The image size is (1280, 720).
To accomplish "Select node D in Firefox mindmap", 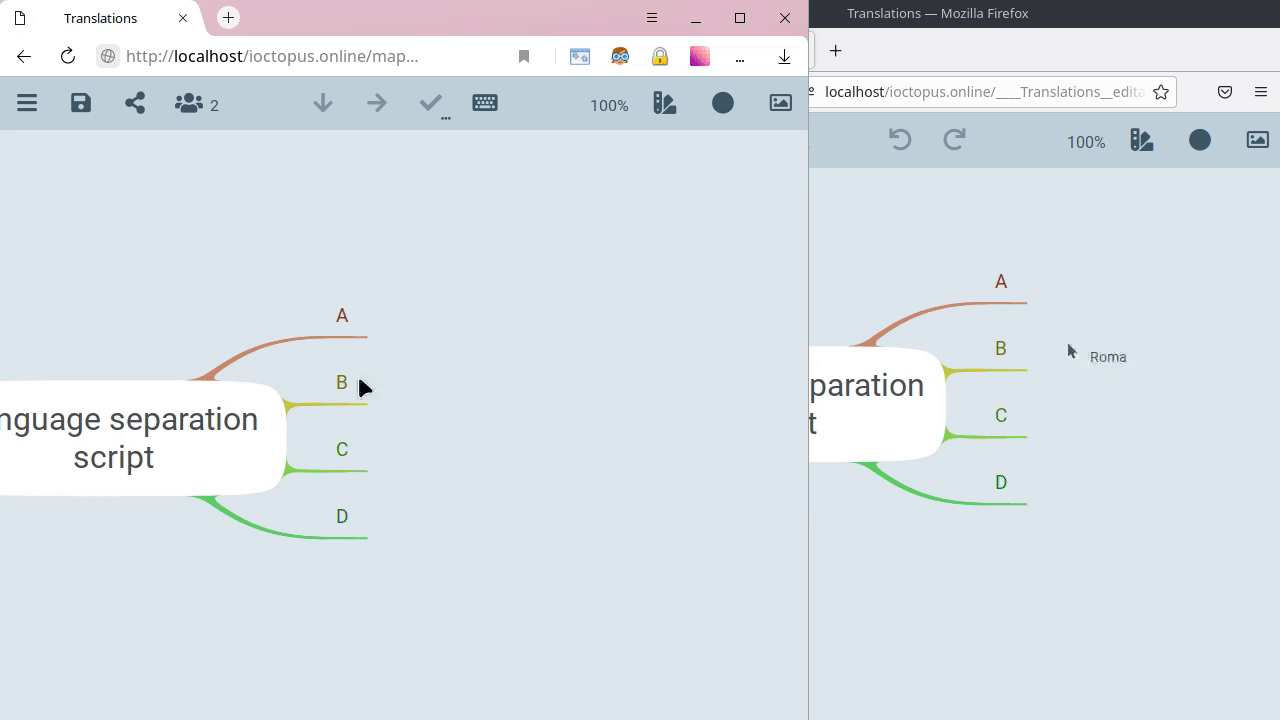I will [1001, 483].
